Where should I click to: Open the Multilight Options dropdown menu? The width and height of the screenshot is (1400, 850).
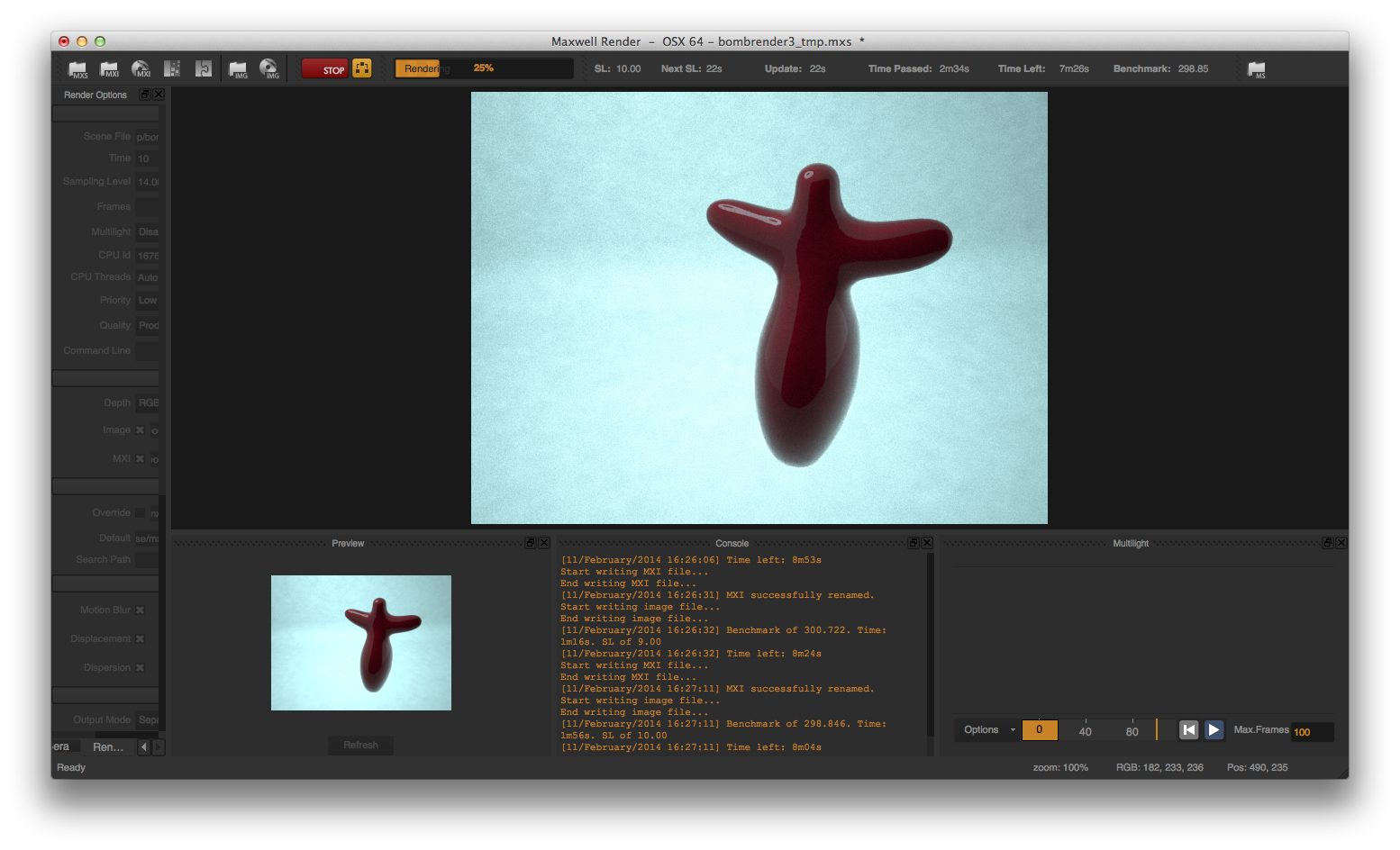pos(988,730)
